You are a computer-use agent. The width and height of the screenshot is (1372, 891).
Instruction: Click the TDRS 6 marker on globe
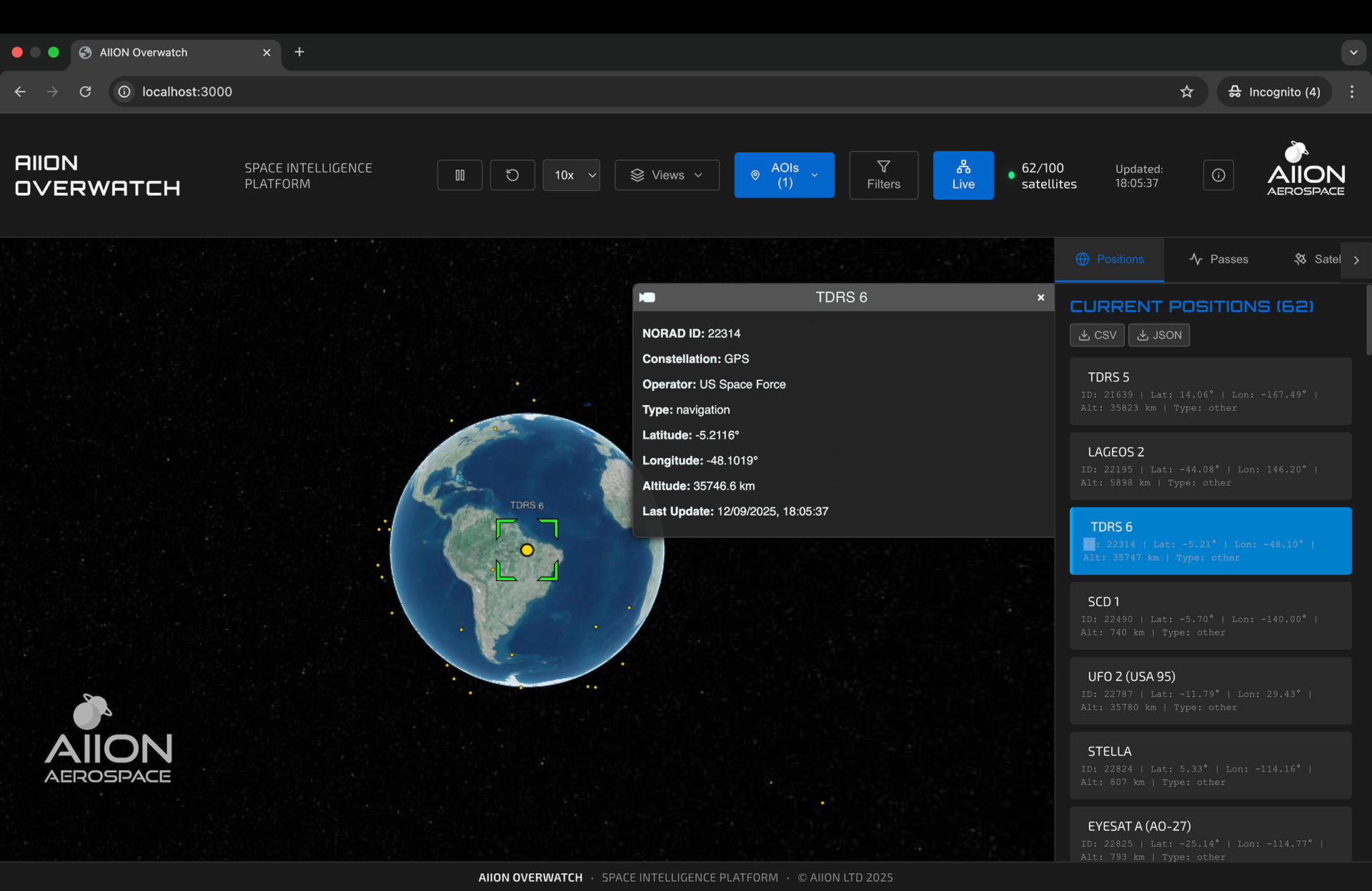tap(527, 550)
